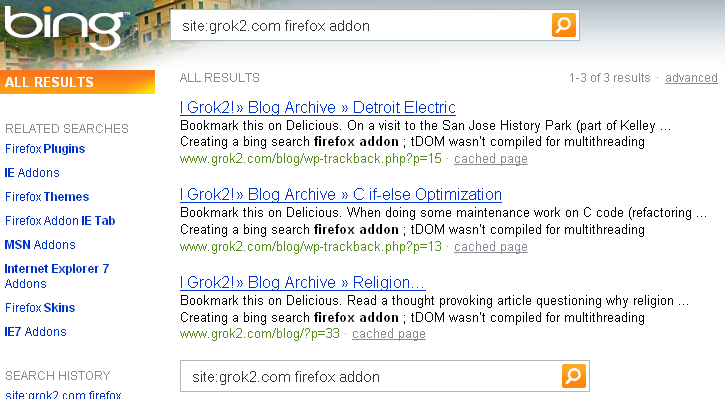Search related Firefox Addon IE Tab

60,221
